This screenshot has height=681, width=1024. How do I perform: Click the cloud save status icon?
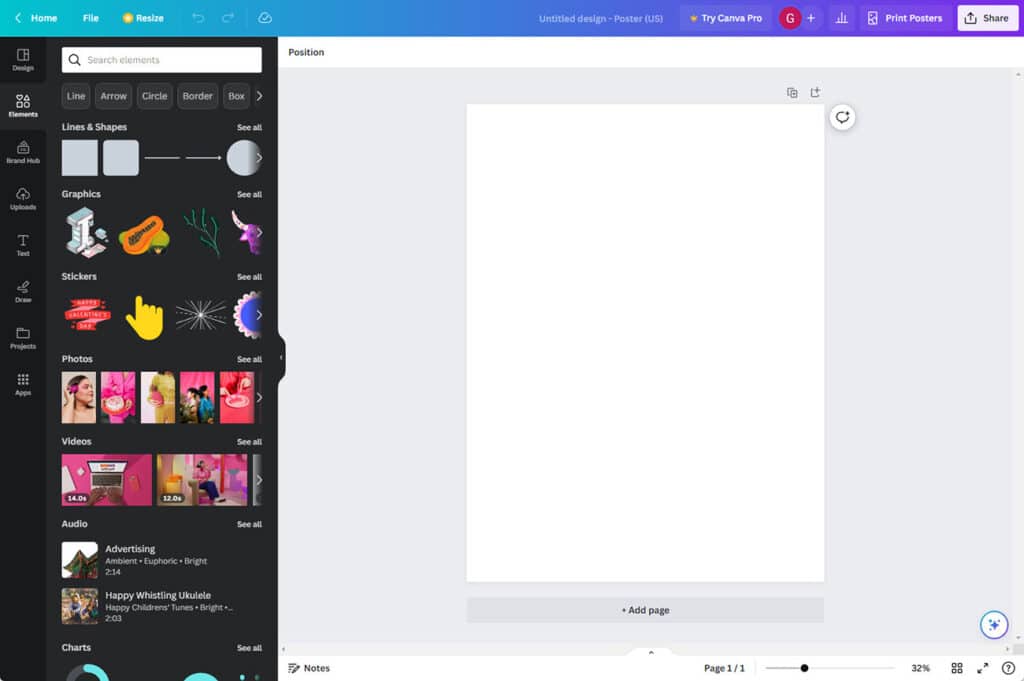[x=264, y=18]
